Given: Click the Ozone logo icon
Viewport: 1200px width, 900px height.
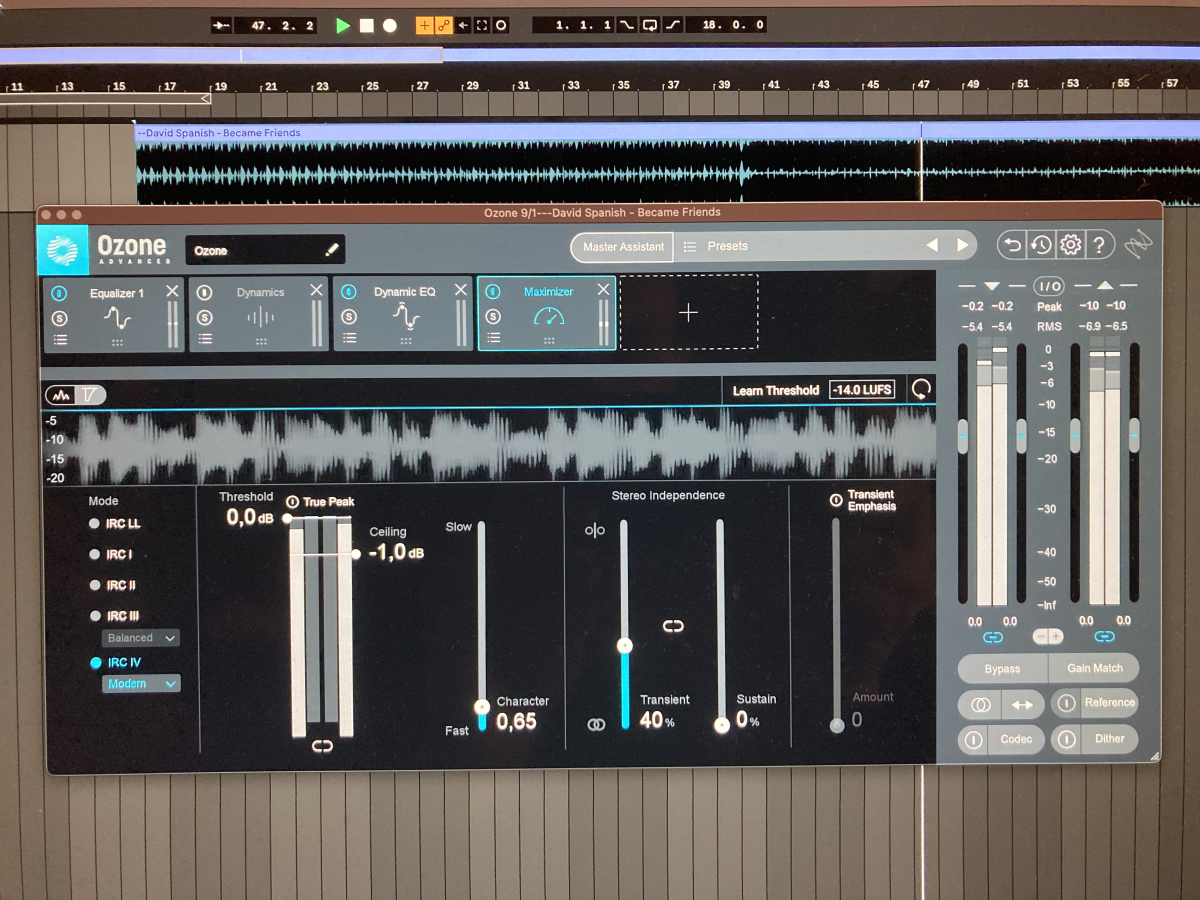Looking at the screenshot, I should click(63, 249).
